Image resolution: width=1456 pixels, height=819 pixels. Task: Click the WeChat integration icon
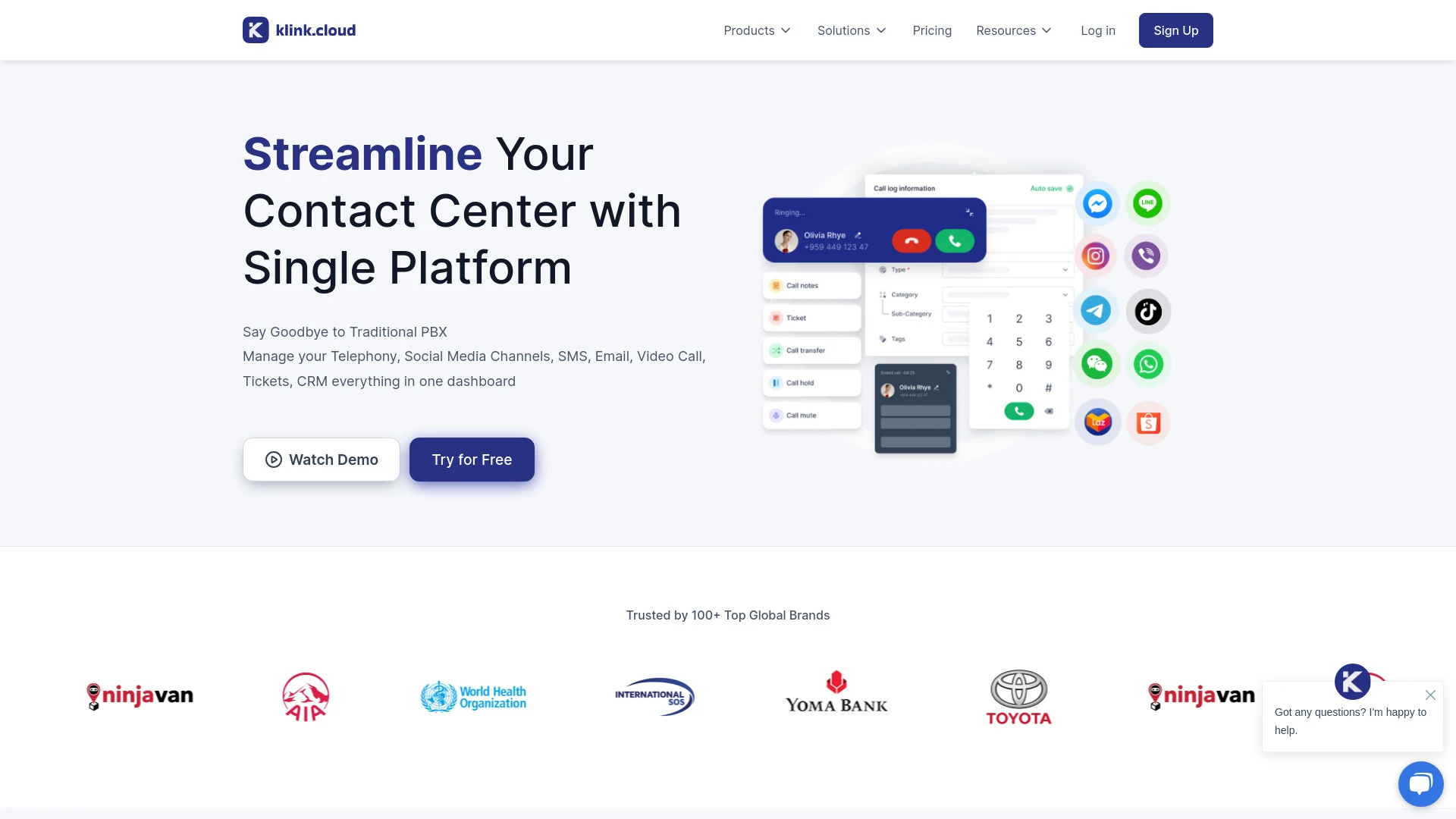click(x=1097, y=363)
